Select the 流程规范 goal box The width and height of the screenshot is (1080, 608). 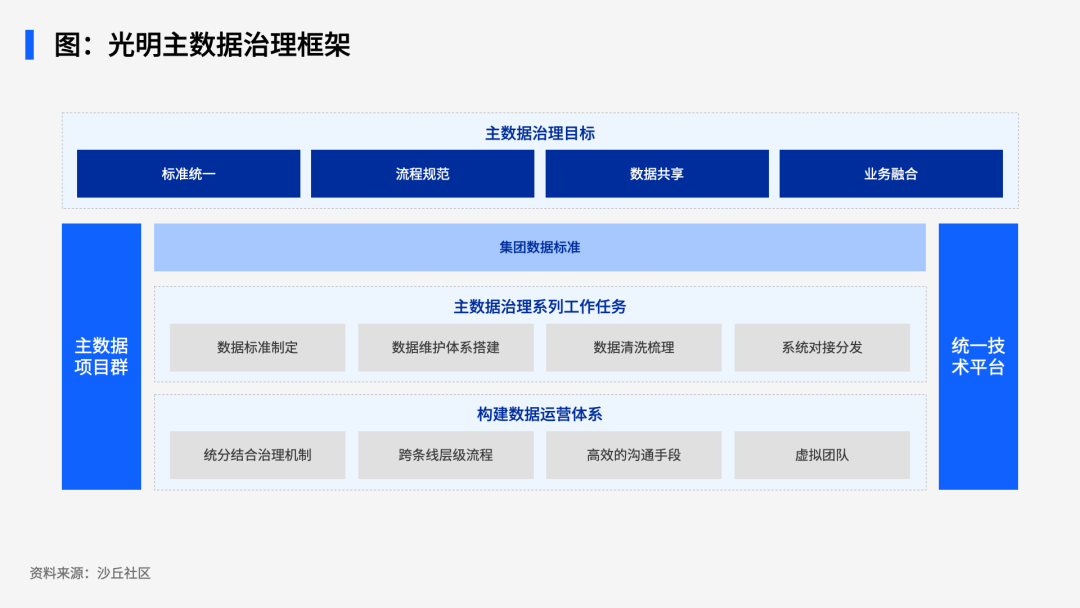[x=422, y=174]
